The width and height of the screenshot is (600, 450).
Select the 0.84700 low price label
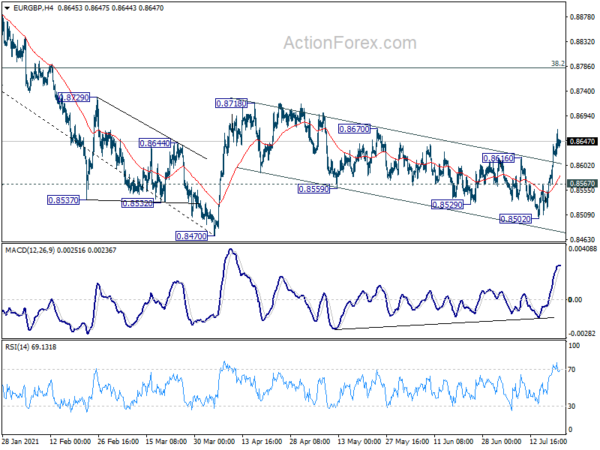coord(191,236)
